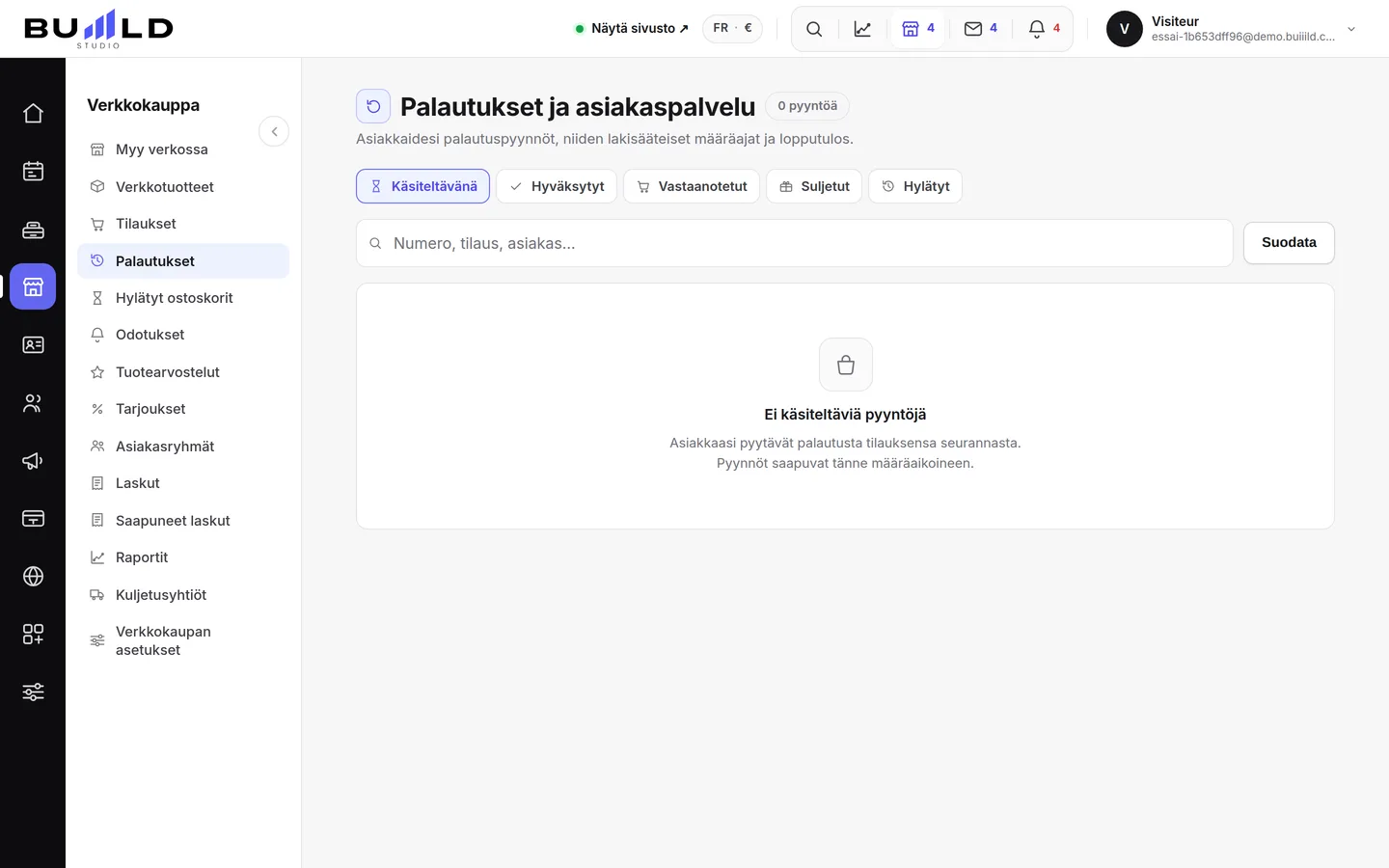Open Saapuneet laskut in the sidebar
1389x868 pixels.
coord(183,521)
